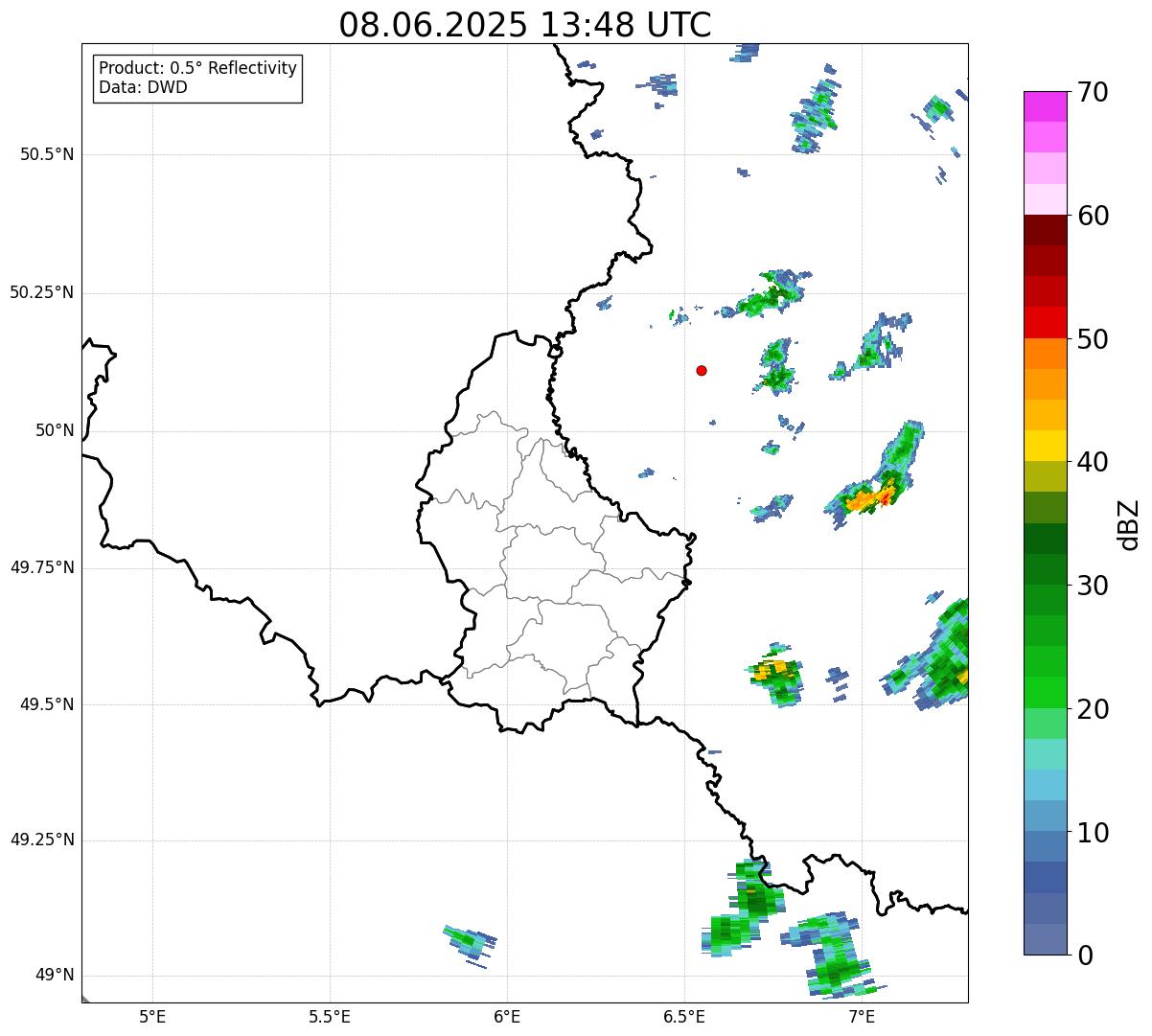This screenshot has width=1152, height=1036.
Task: Click the 49.5°N latitude label
Action: pos(48,705)
